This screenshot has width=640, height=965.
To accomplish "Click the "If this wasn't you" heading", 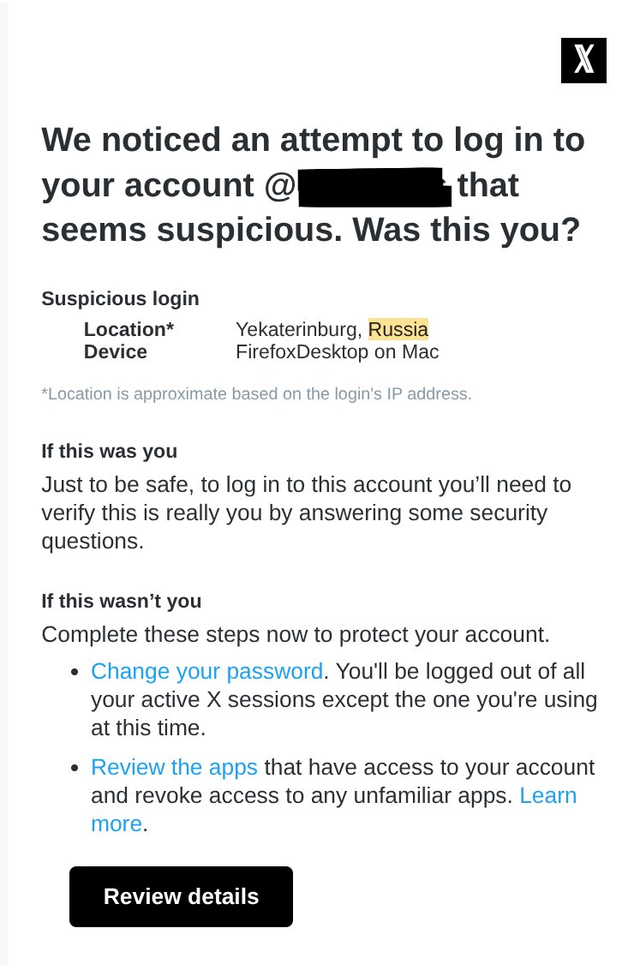I will 121,601.
